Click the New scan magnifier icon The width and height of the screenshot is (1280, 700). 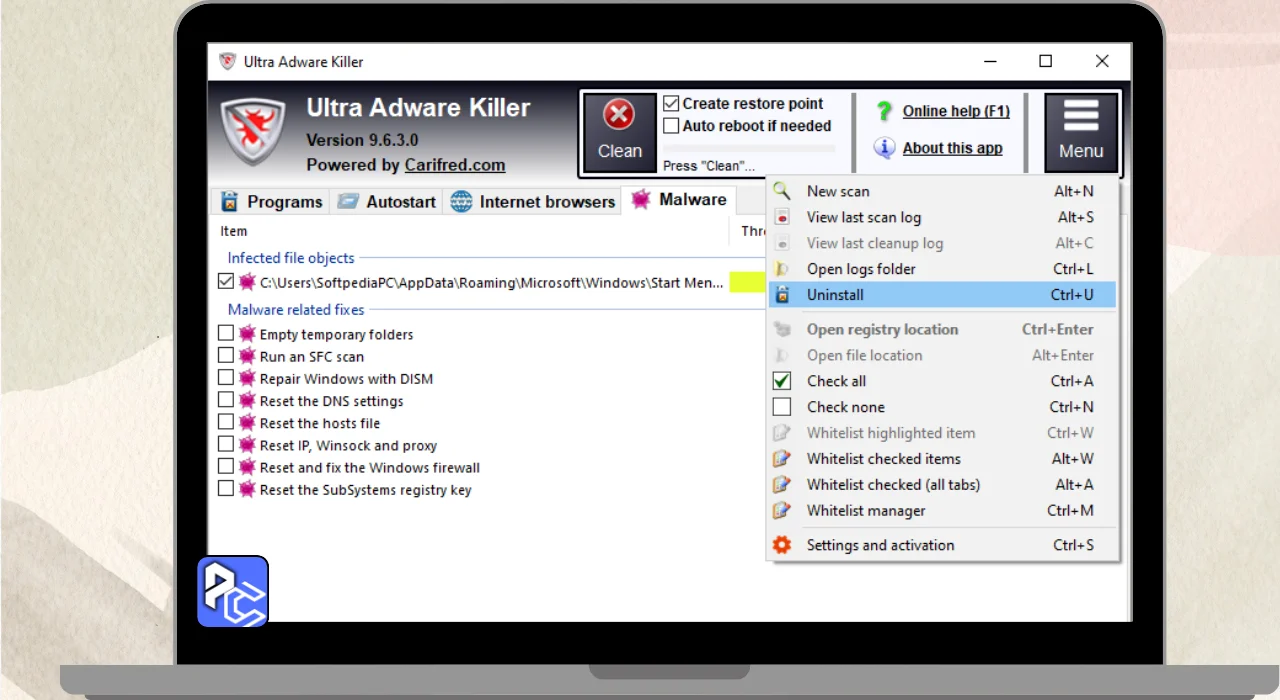782,191
